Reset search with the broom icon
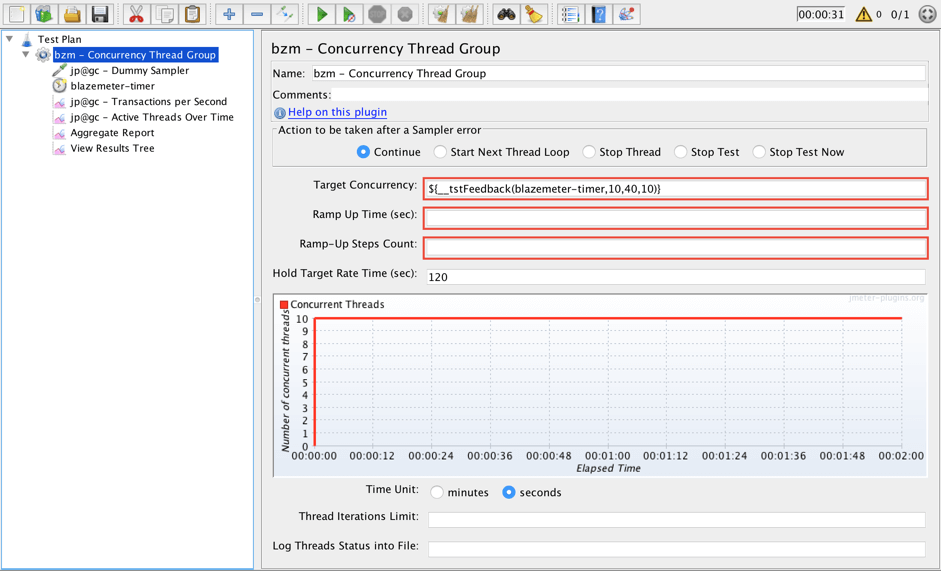Viewport: 941px width, 571px height. tap(534, 14)
